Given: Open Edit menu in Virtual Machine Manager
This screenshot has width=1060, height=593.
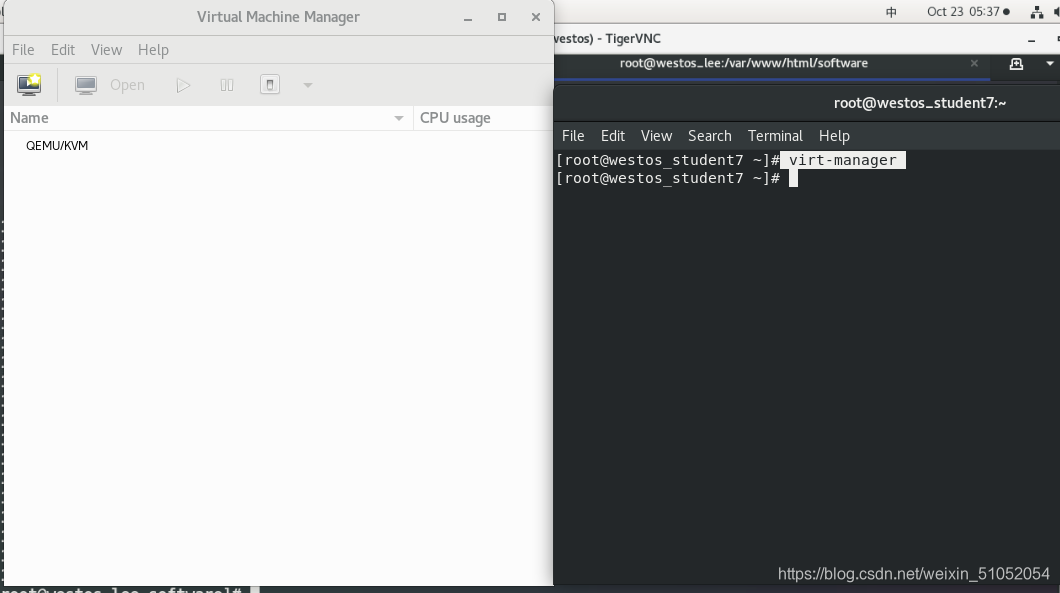Looking at the screenshot, I should (63, 50).
